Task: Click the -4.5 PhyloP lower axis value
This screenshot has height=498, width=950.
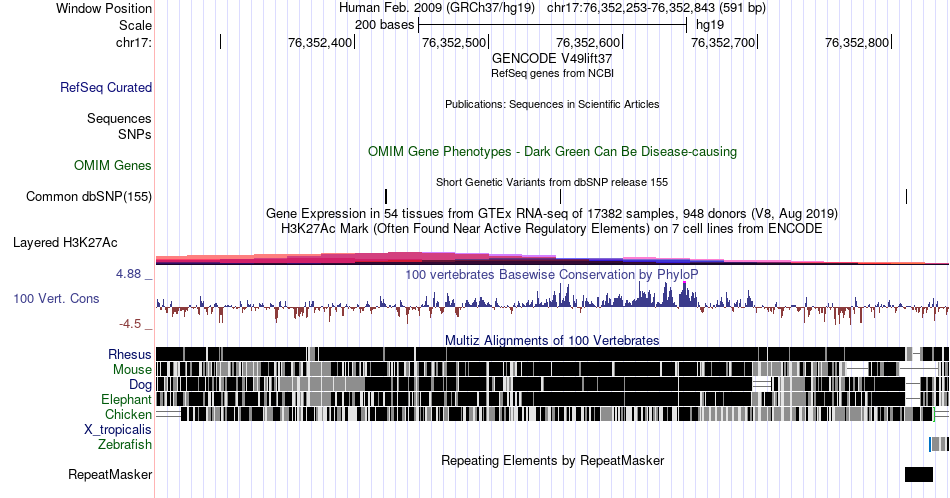Action: [130, 324]
